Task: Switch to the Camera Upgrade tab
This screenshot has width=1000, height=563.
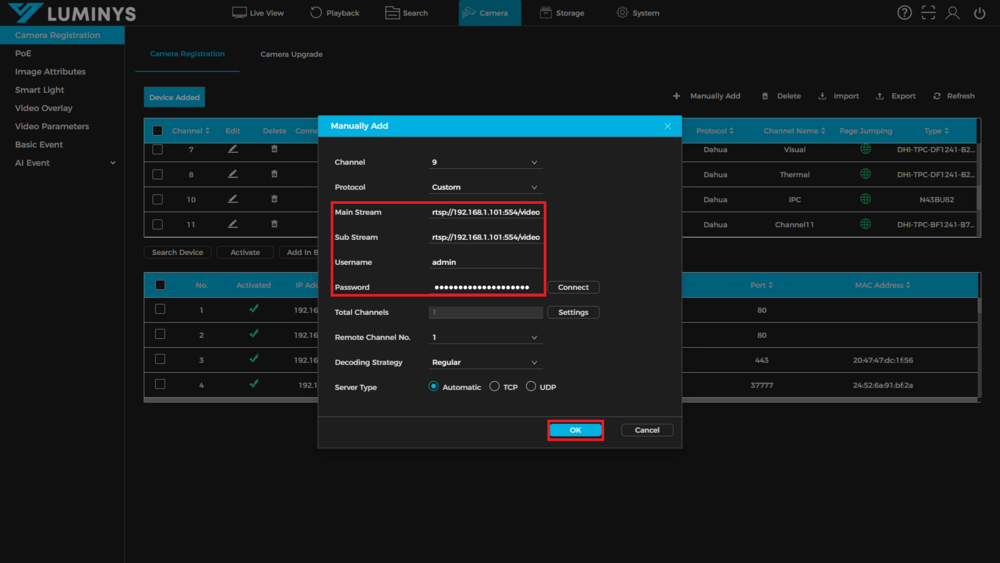Action: coord(291,54)
